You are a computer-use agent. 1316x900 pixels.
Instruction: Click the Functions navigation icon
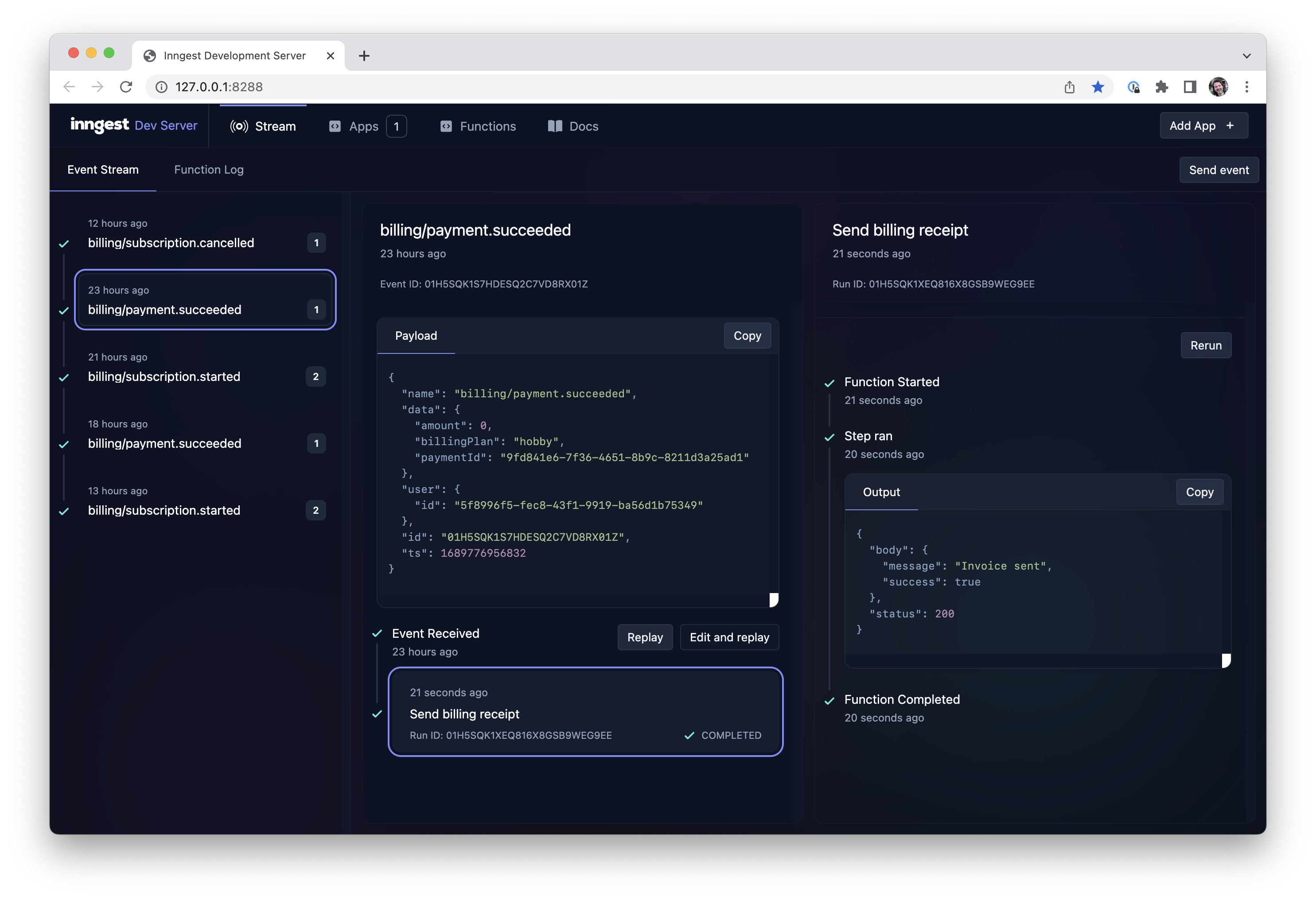(446, 126)
